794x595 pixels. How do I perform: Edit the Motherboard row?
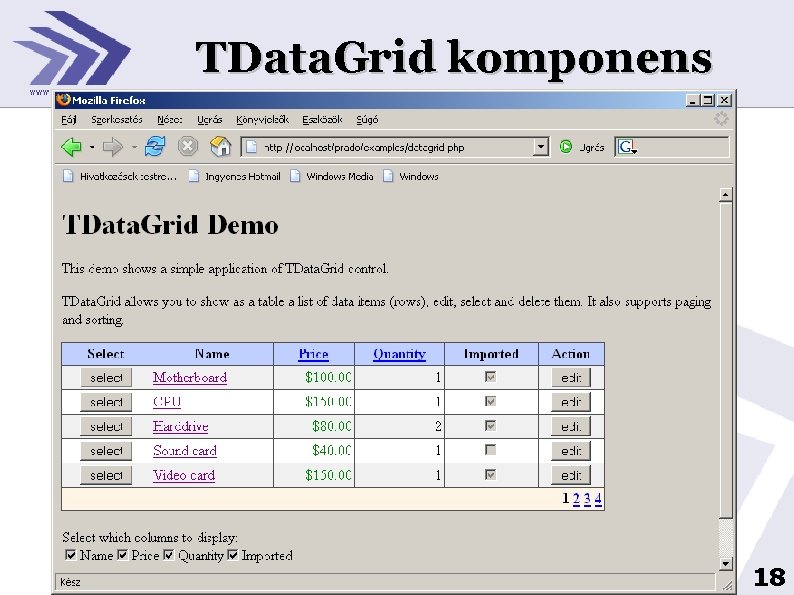[x=571, y=378]
